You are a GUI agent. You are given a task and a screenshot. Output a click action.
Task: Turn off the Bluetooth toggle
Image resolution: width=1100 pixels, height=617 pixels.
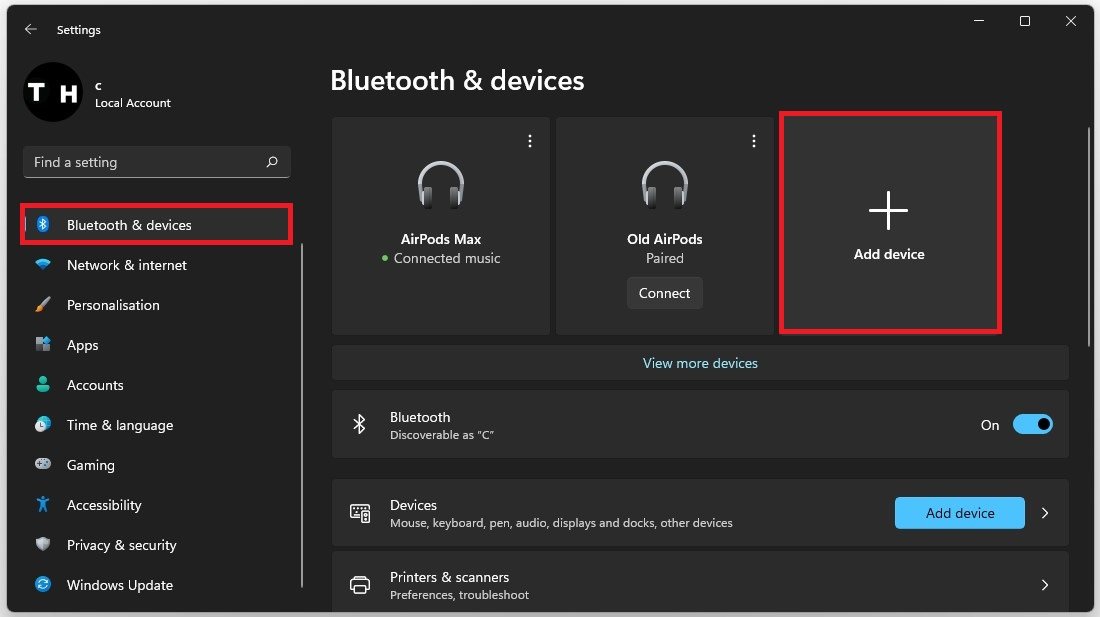pyautogui.click(x=1033, y=424)
